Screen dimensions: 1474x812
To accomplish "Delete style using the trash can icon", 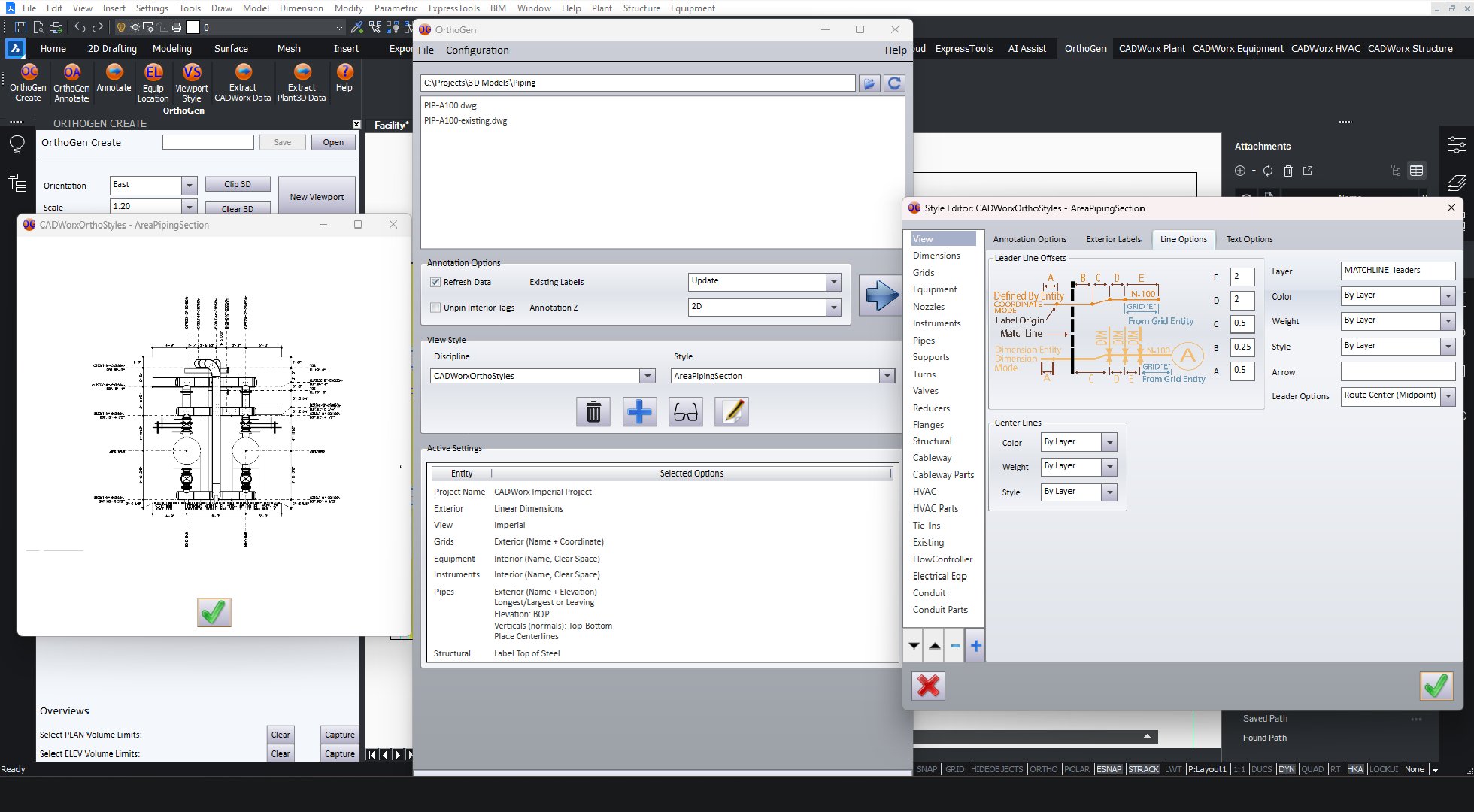I will click(x=593, y=412).
